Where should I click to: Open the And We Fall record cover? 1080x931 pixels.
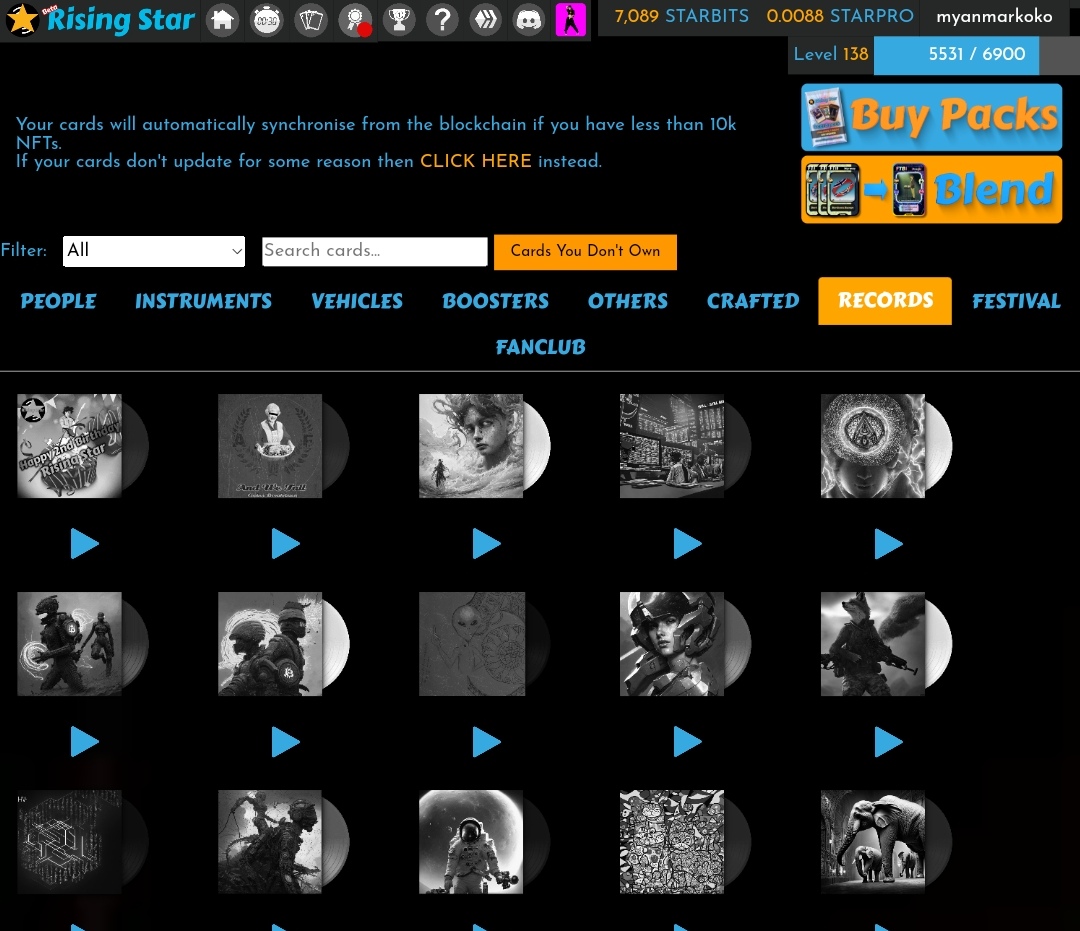tap(270, 446)
